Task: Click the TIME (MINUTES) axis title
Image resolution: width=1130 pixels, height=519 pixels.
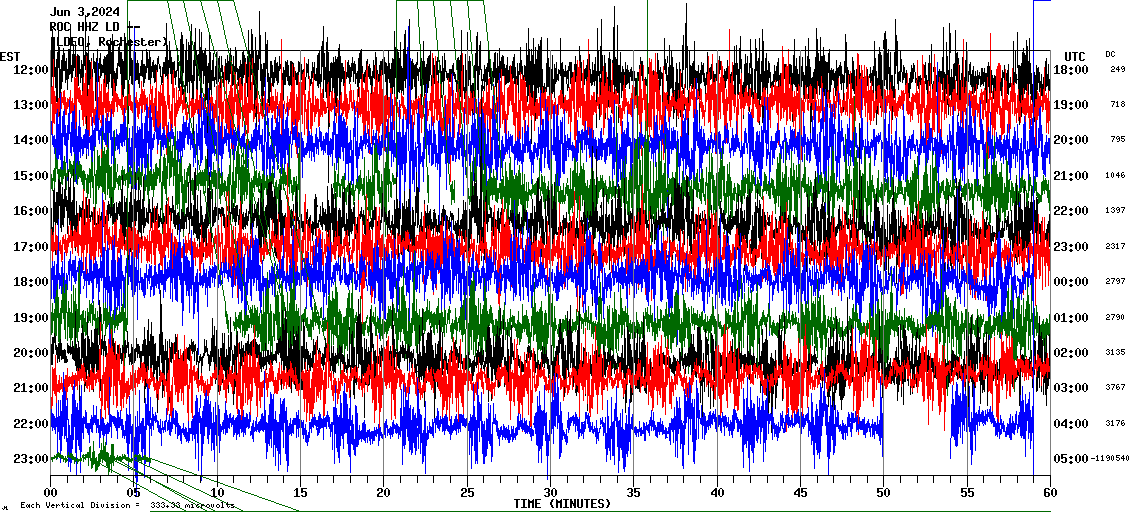Action: [562, 504]
